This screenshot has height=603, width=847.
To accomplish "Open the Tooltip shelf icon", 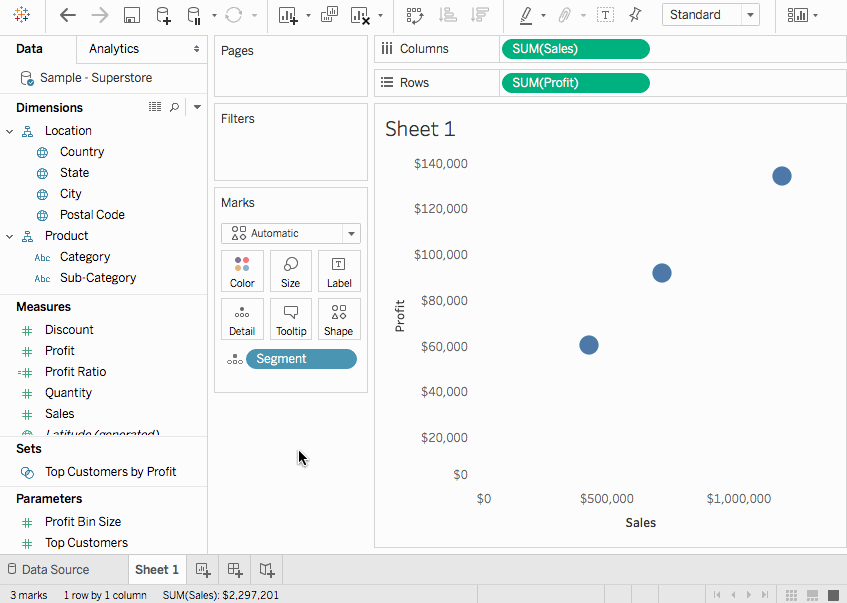I will tap(290, 318).
